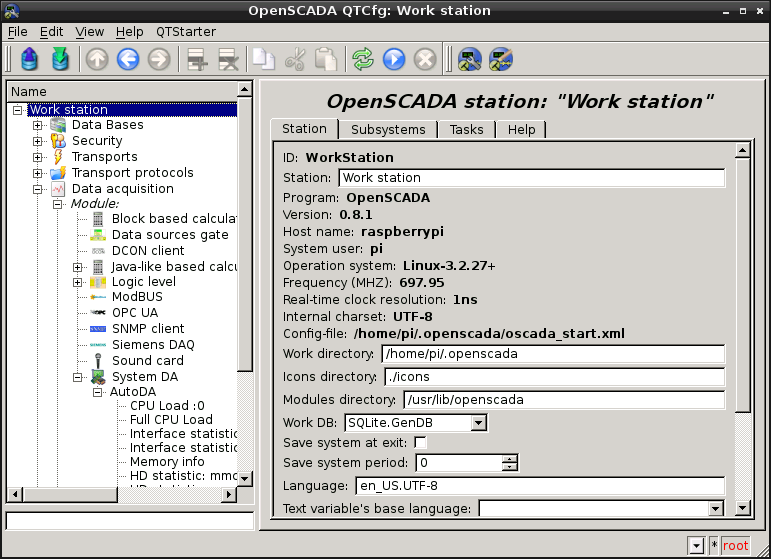Refresh the page with green arrows icon
Viewport: 771px width, 559px height.
pyautogui.click(x=363, y=59)
